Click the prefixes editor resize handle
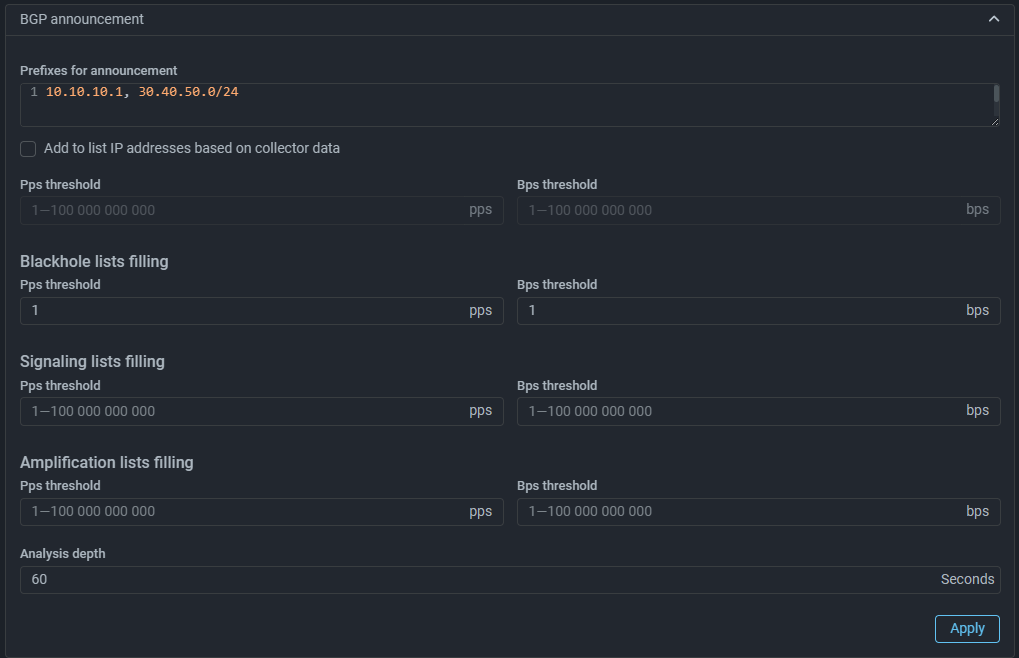The height and width of the screenshot is (658, 1019). (x=995, y=122)
